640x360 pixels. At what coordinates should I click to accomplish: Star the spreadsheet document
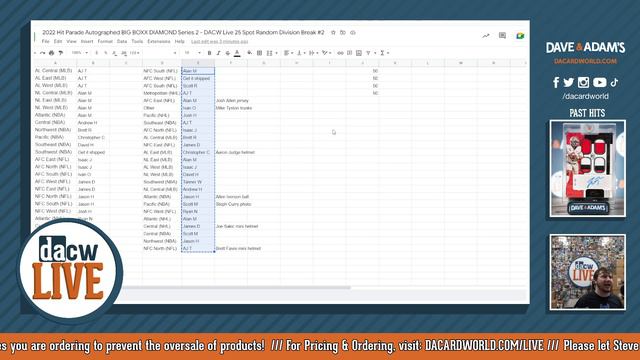point(333,32)
